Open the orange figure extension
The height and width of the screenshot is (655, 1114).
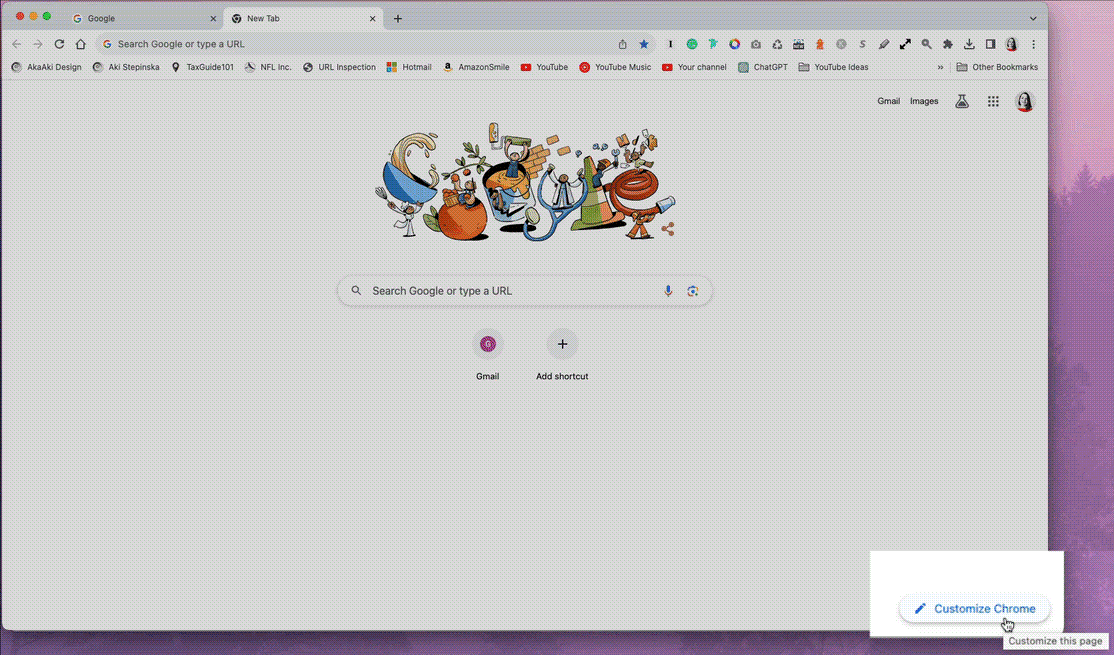click(x=820, y=44)
